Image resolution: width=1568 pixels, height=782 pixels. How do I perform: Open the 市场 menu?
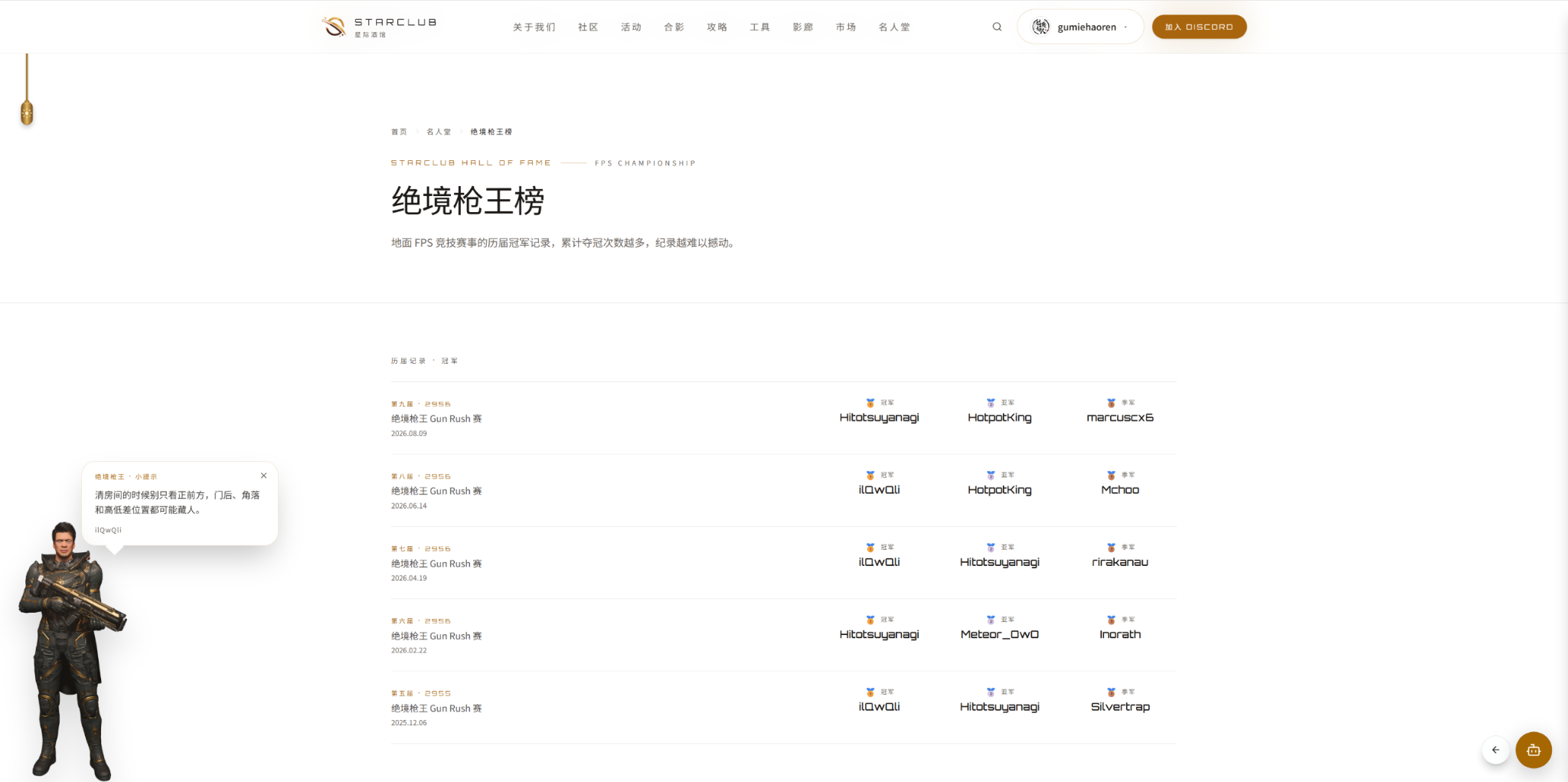pos(845,27)
